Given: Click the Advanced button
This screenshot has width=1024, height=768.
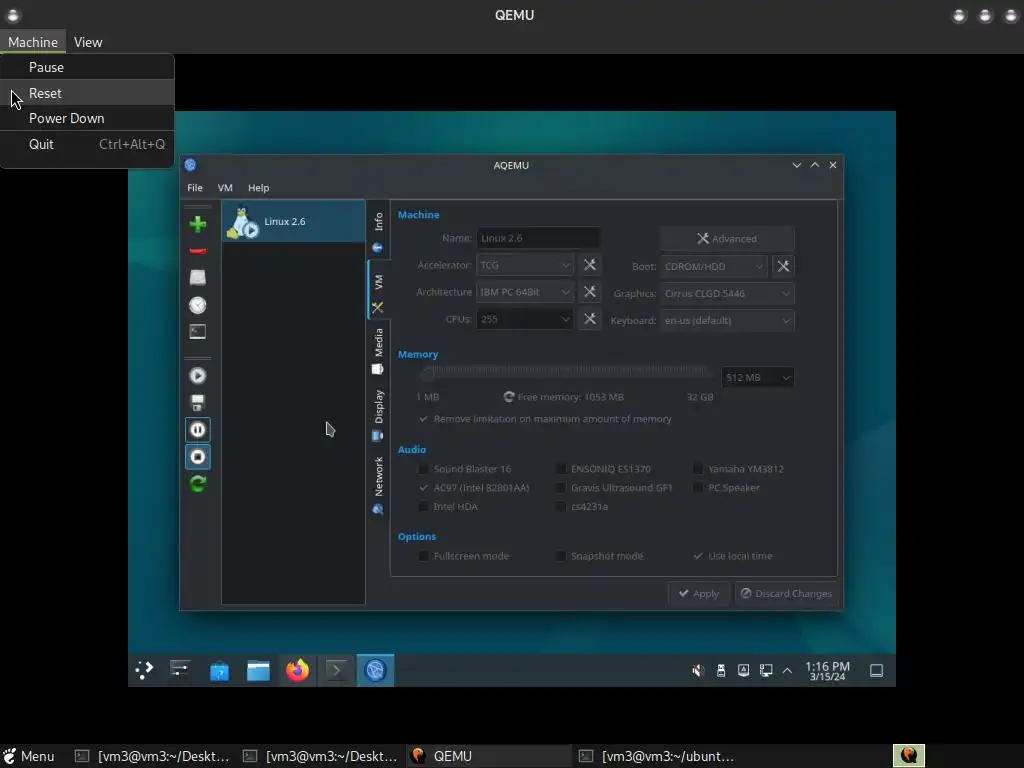Looking at the screenshot, I should coord(727,238).
